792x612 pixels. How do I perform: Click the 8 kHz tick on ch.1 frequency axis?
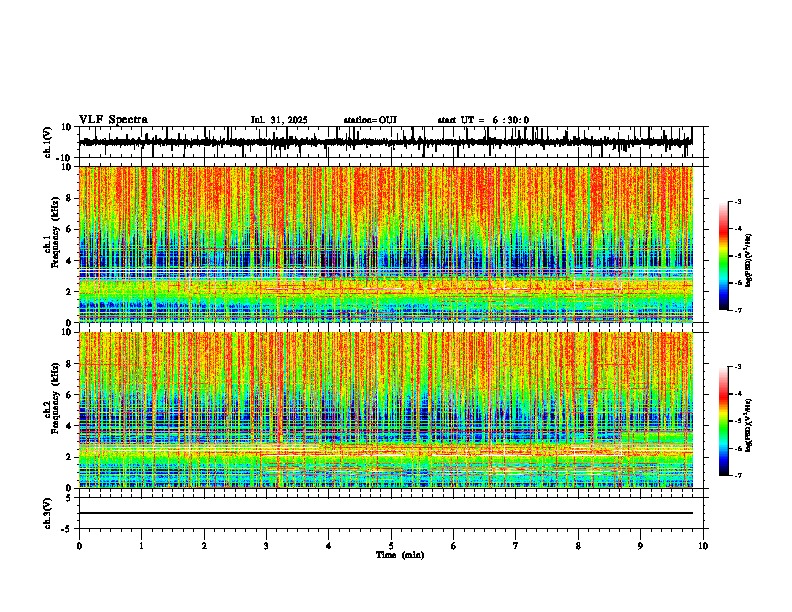coord(70,198)
